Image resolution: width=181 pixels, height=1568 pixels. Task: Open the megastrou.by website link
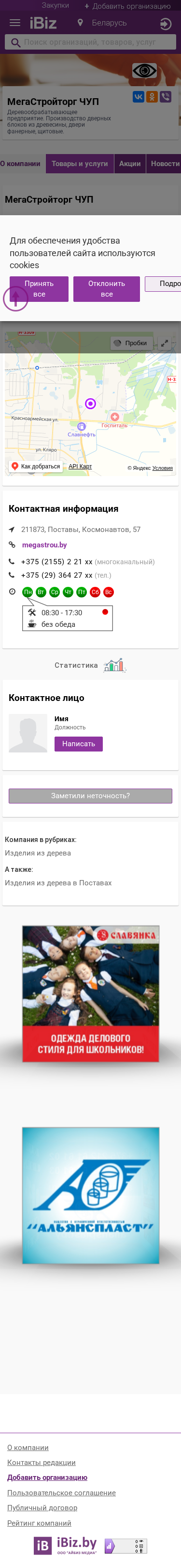pyautogui.click(x=44, y=545)
